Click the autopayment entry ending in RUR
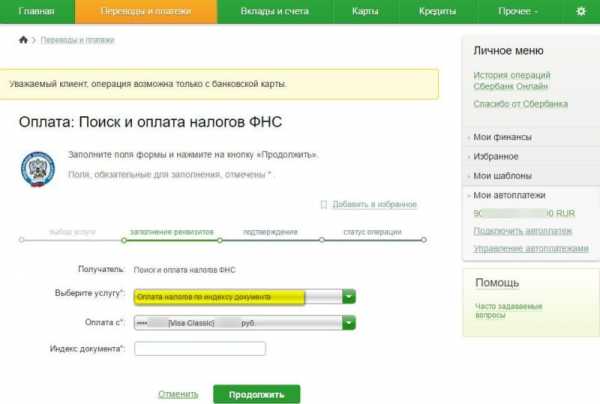600x404 pixels. pyautogui.click(x=524, y=213)
